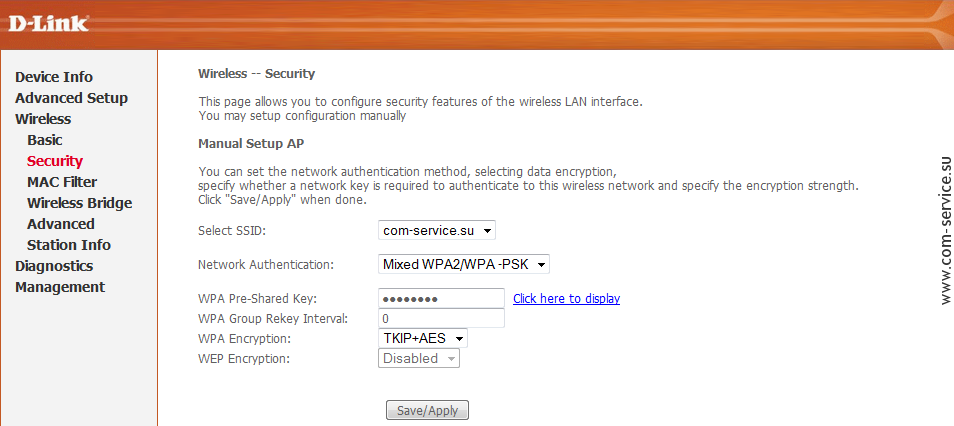Expand the WPA Encryption dropdown
This screenshot has width=954, height=426.
pos(423,338)
